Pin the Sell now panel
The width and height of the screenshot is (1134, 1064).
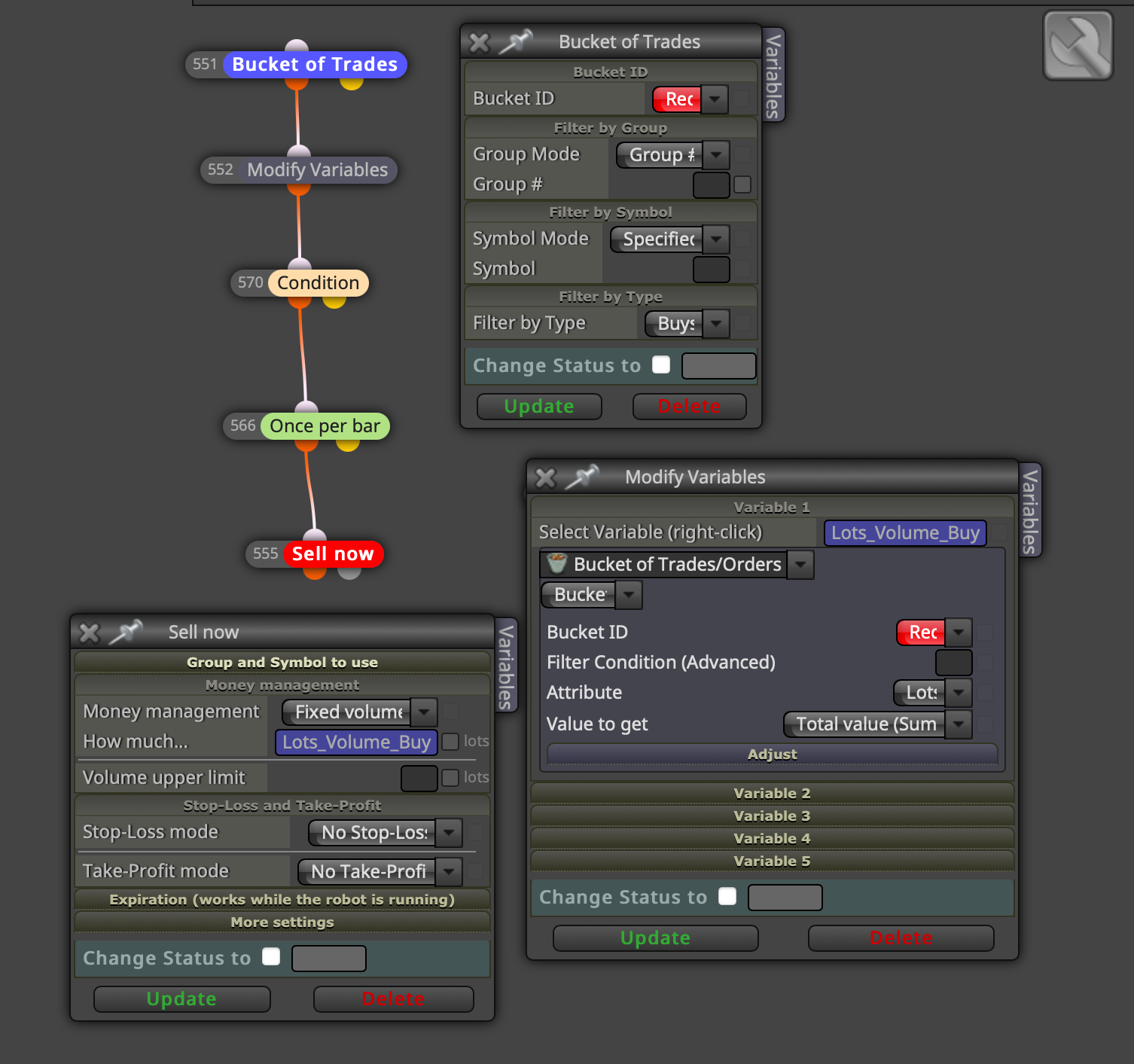[126, 633]
